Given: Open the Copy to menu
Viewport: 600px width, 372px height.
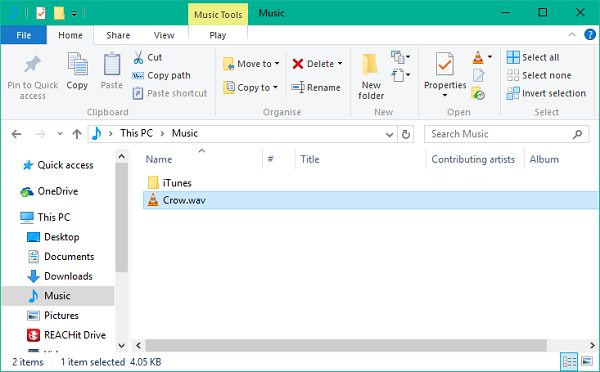Looking at the screenshot, I should tap(251, 88).
